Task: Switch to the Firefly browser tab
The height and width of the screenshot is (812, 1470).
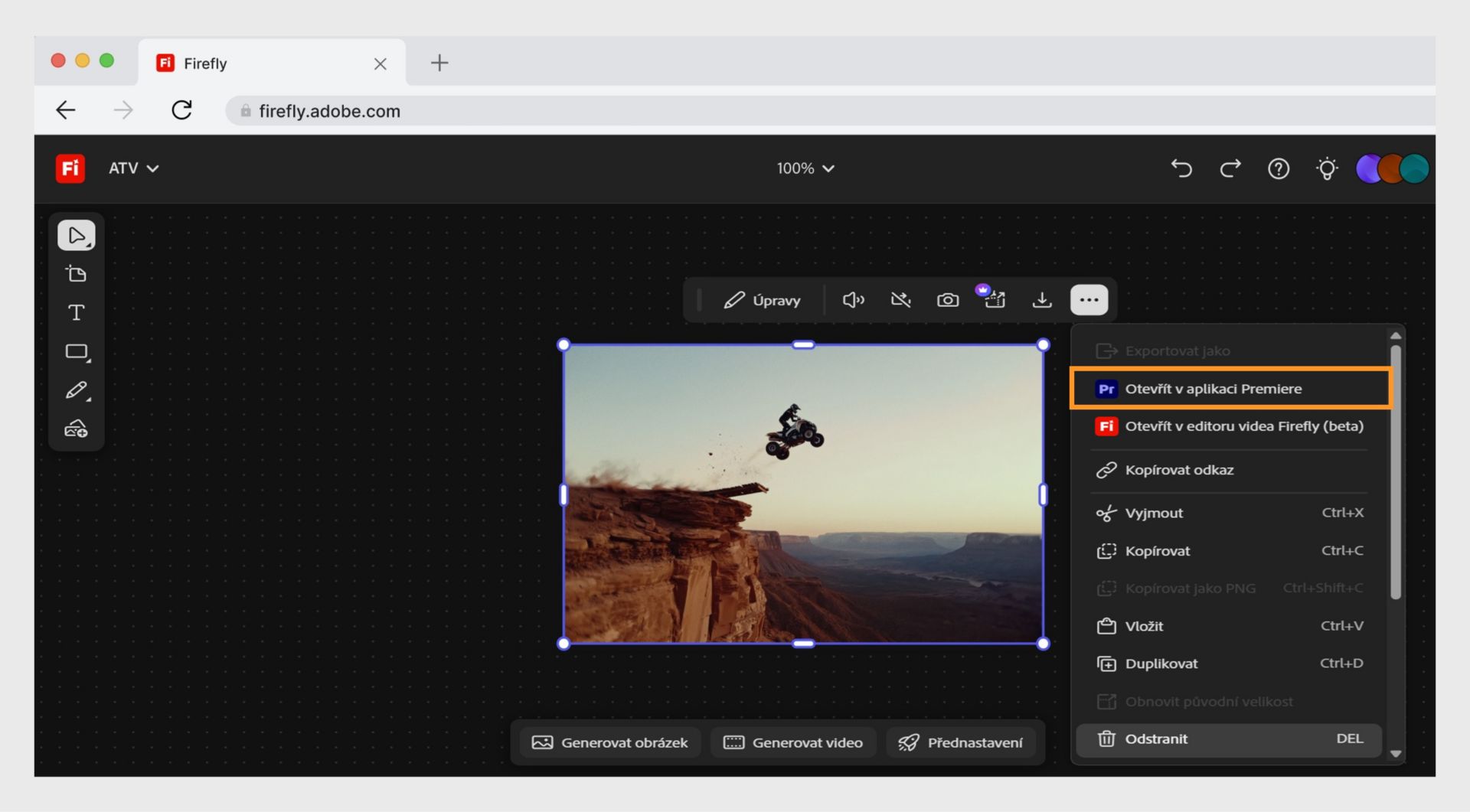Action: 204,63
